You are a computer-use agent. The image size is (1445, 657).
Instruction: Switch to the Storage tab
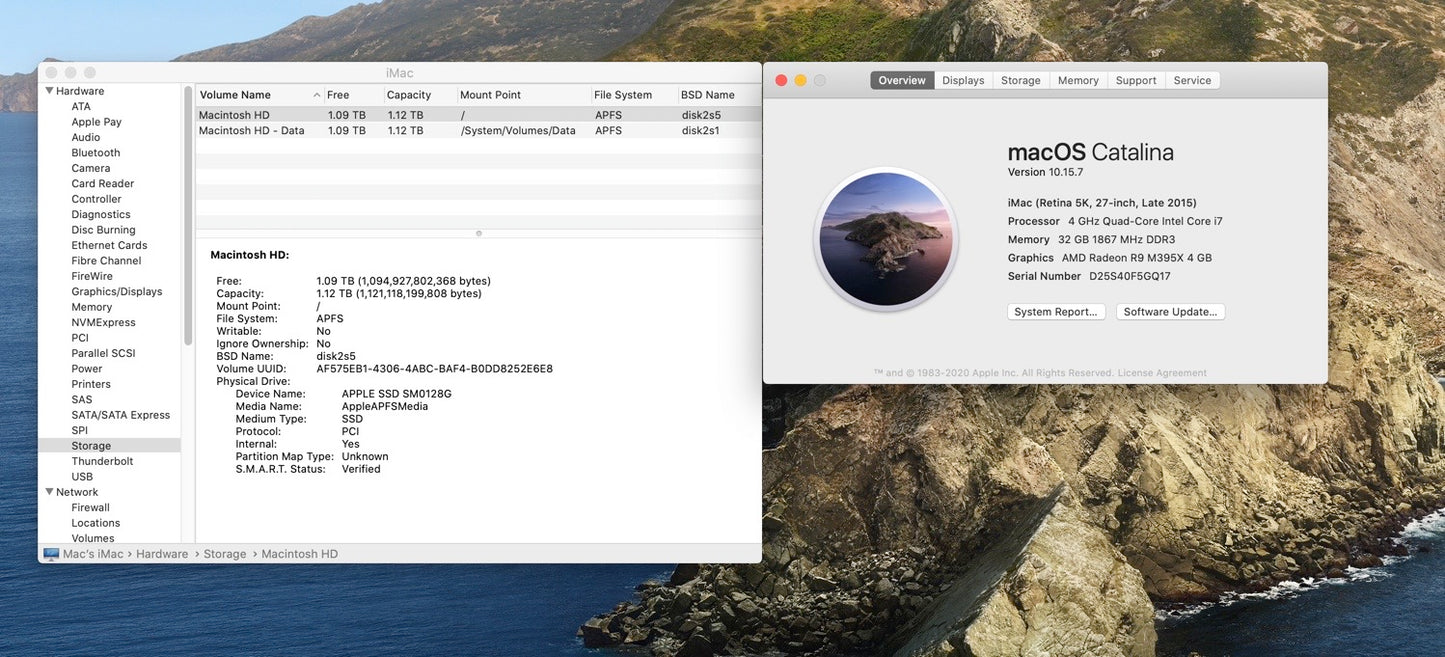coord(1020,79)
